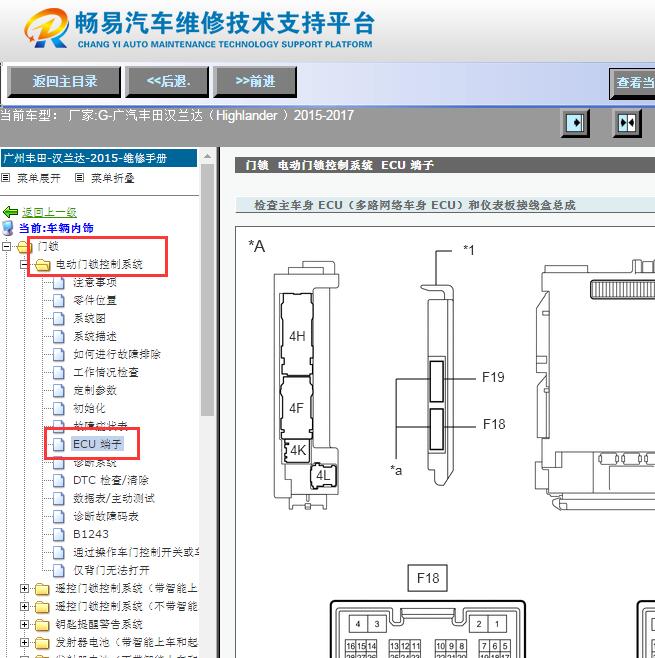
Task: Open the 注意事项 page
Action: pos(95,282)
